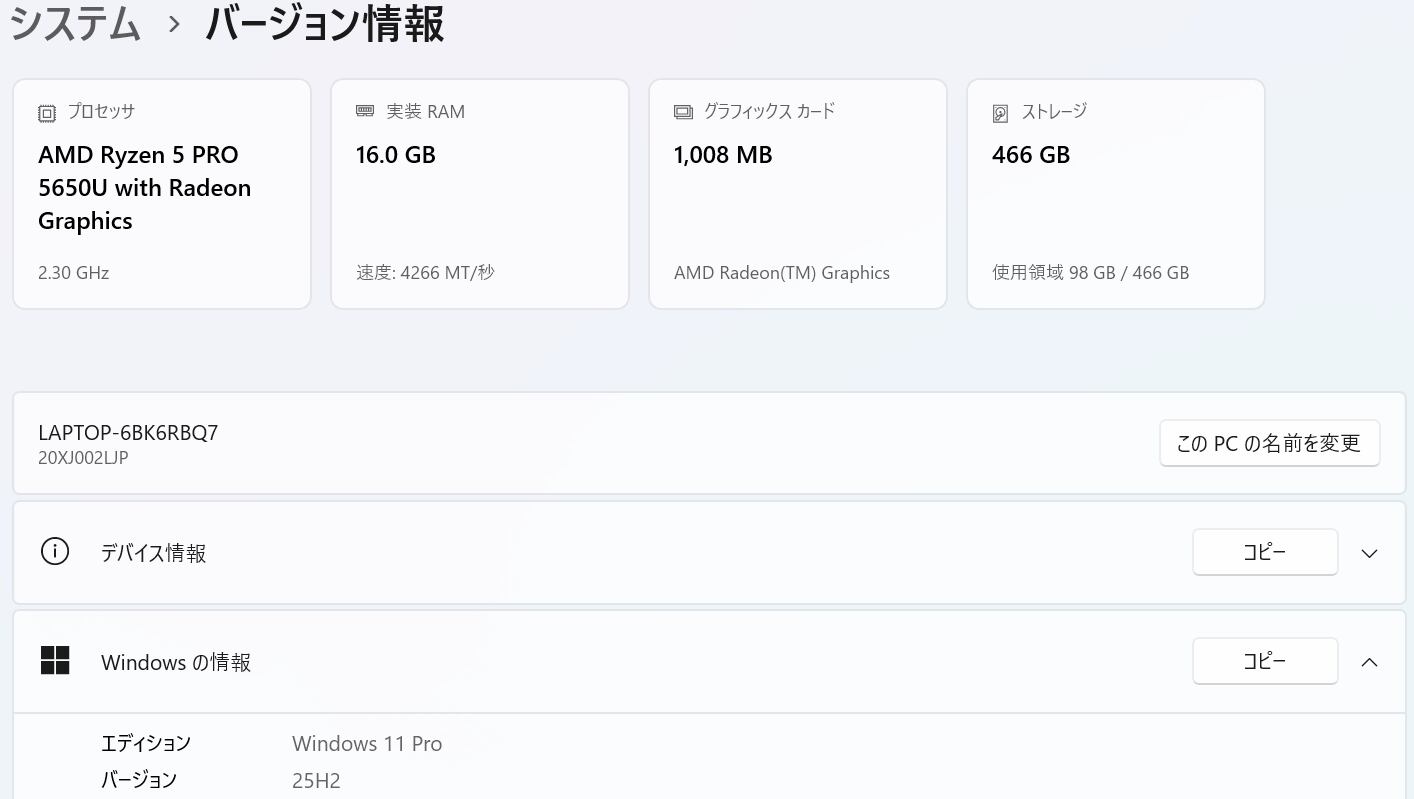1414x799 pixels.
Task: Click the graphics card icon
Action: 683,112
